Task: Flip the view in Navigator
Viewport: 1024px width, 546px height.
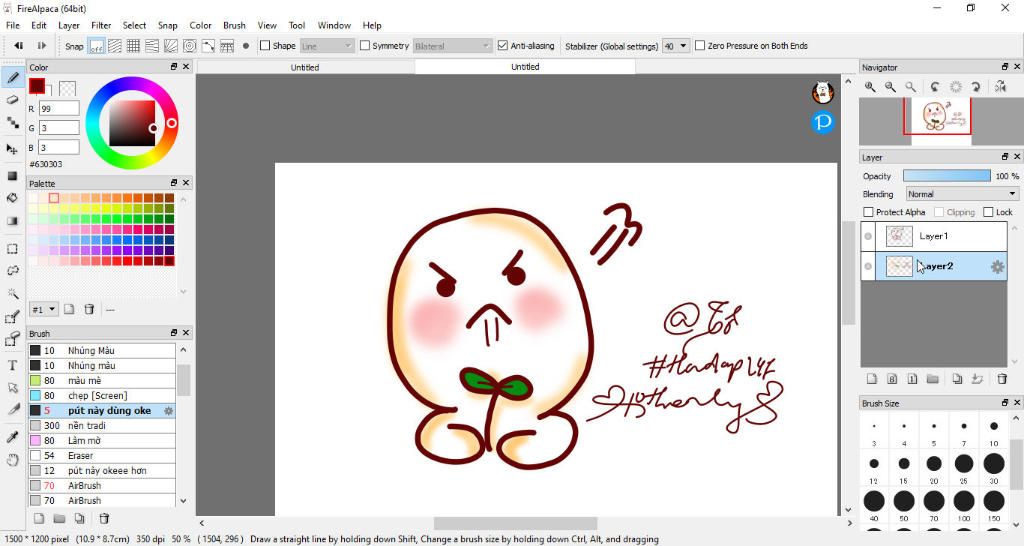Action: (1000, 87)
